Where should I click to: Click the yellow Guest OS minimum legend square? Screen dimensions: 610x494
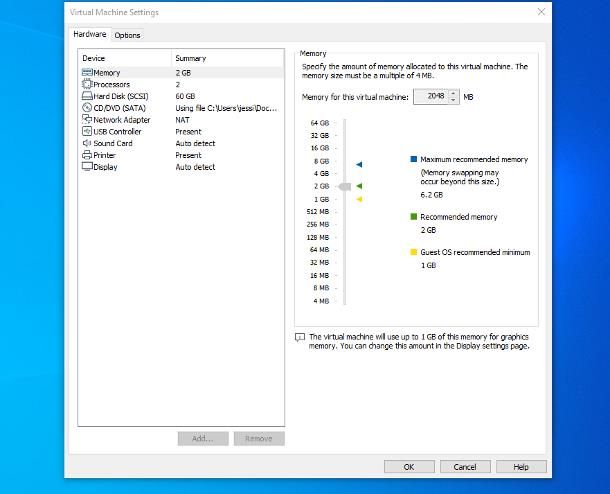(414, 252)
